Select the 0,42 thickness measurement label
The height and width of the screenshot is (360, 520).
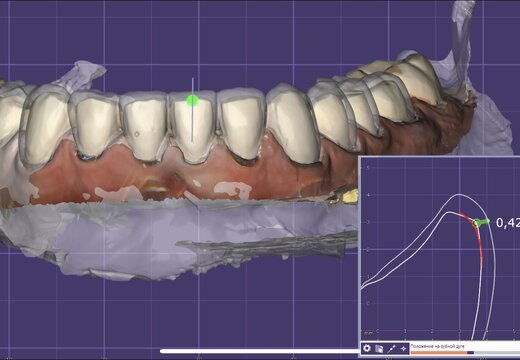[x=508, y=223]
